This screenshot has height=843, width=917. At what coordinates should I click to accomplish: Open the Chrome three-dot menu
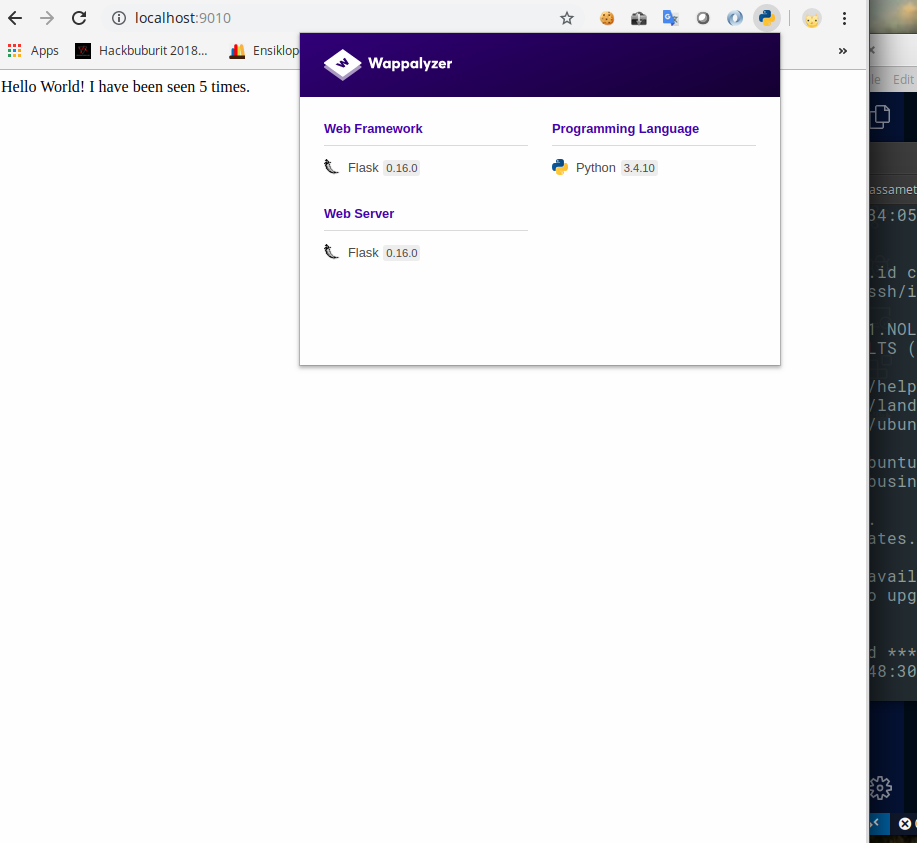tap(844, 18)
